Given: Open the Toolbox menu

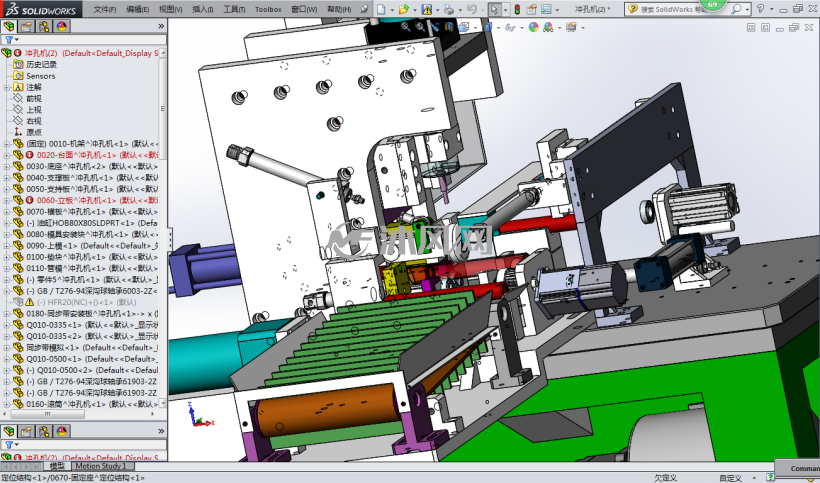Looking at the screenshot, I should pyautogui.click(x=268, y=9).
